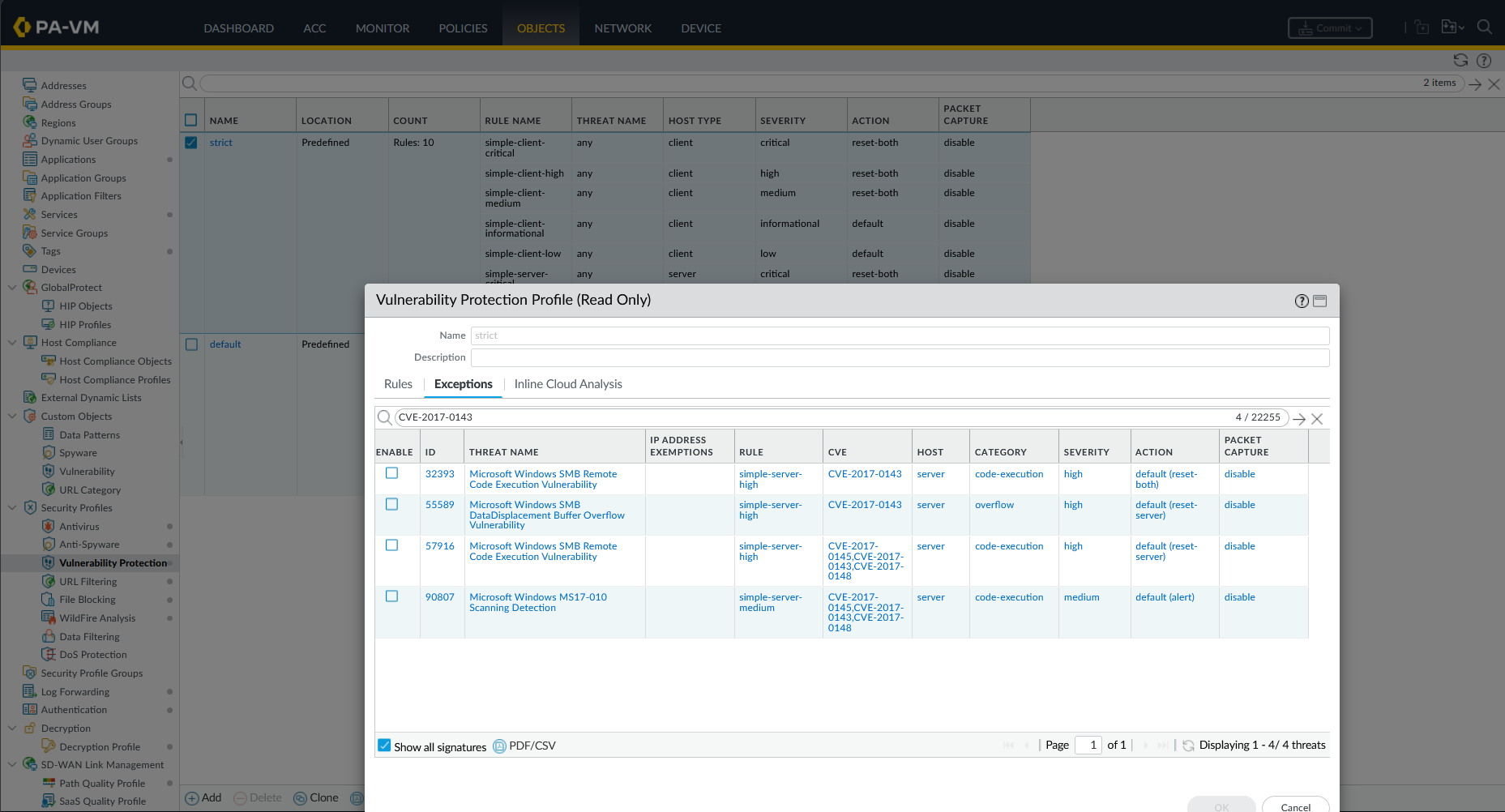
Task: Uncheck the strict profile row checkbox
Action: [x=191, y=143]
